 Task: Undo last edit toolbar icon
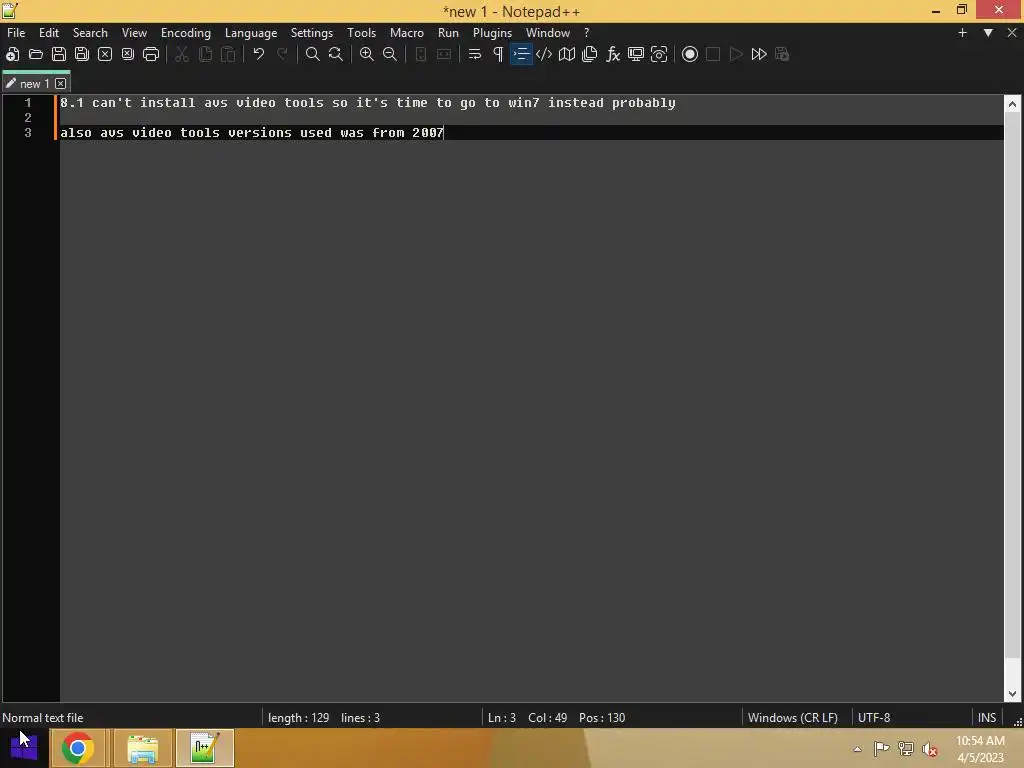pyautogui.click(x=259, y=54)
